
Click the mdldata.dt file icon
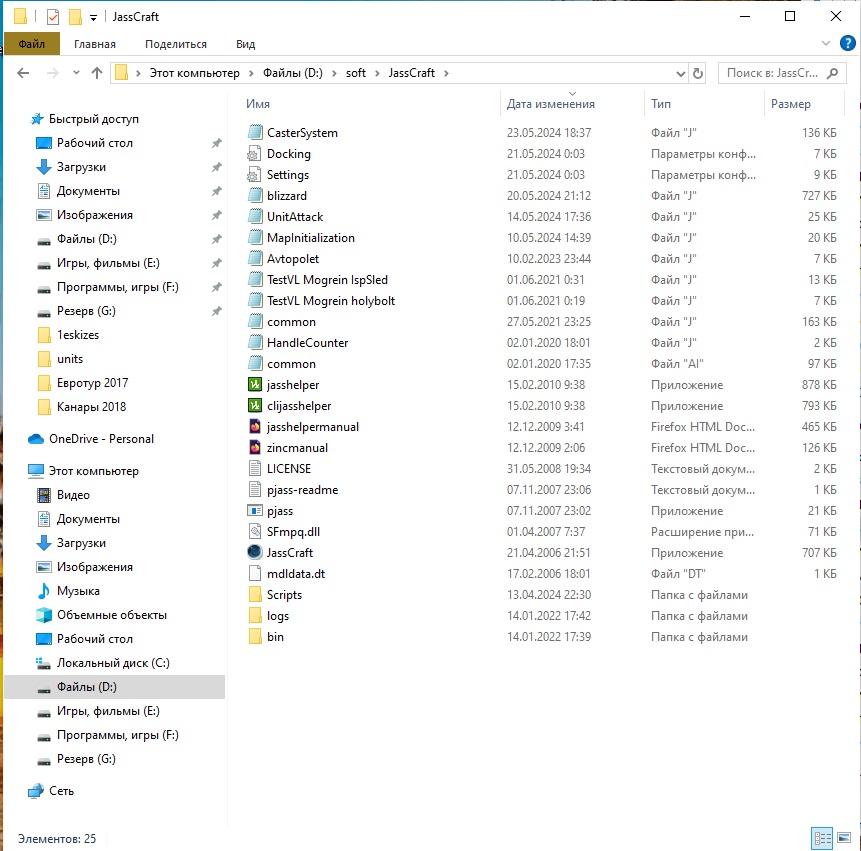[254, 573]
